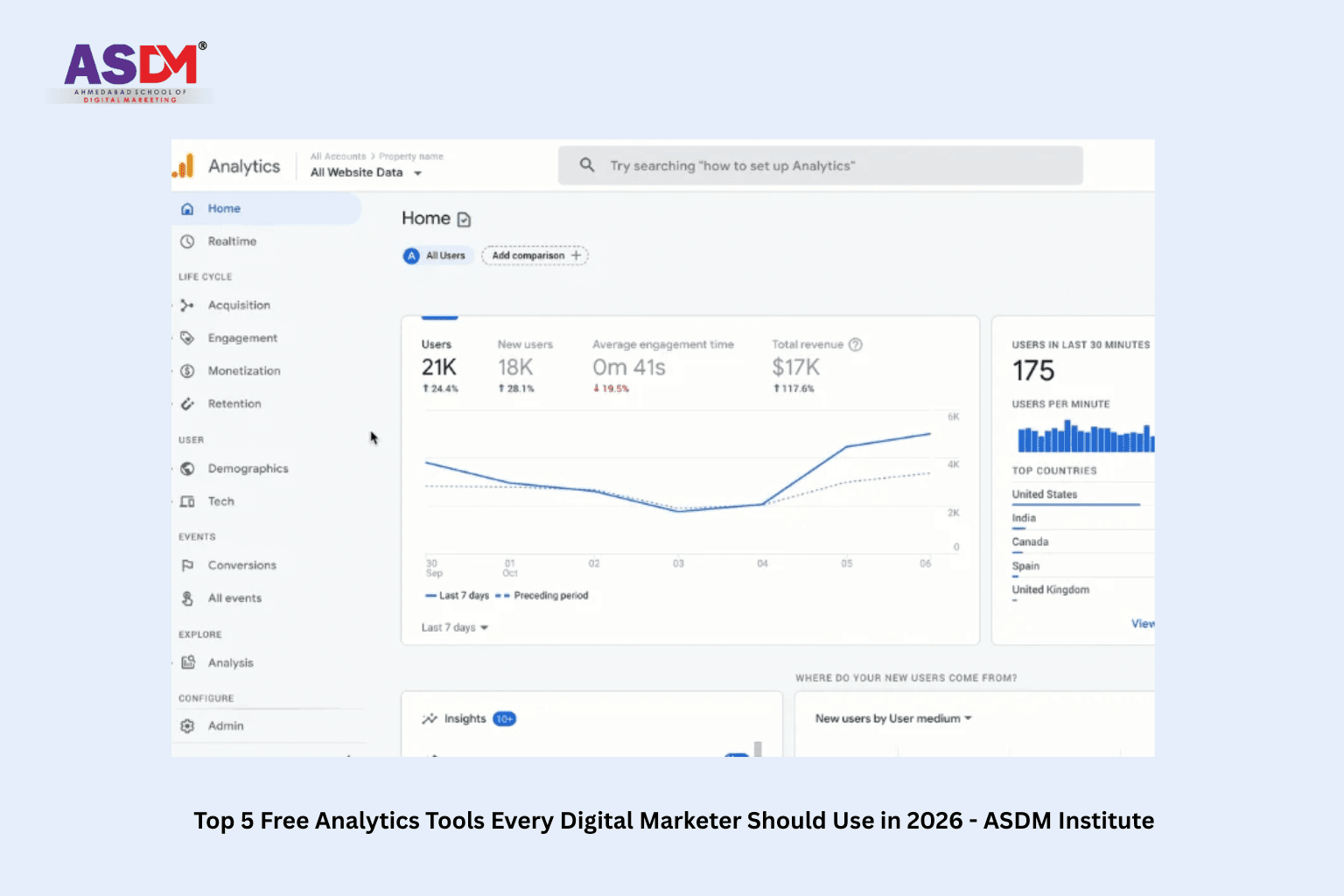
Task: Click the Spain country row
Action: coord(1083,566)
